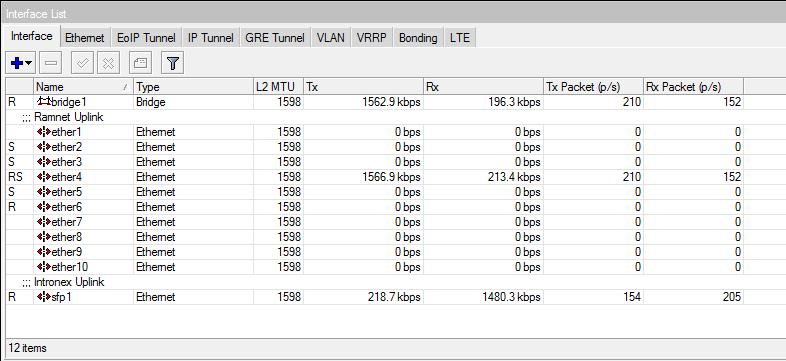Screen dimensions: 786x361
Task: Click the X disable button
Action: pyautogui.click(x=108, y=63)
